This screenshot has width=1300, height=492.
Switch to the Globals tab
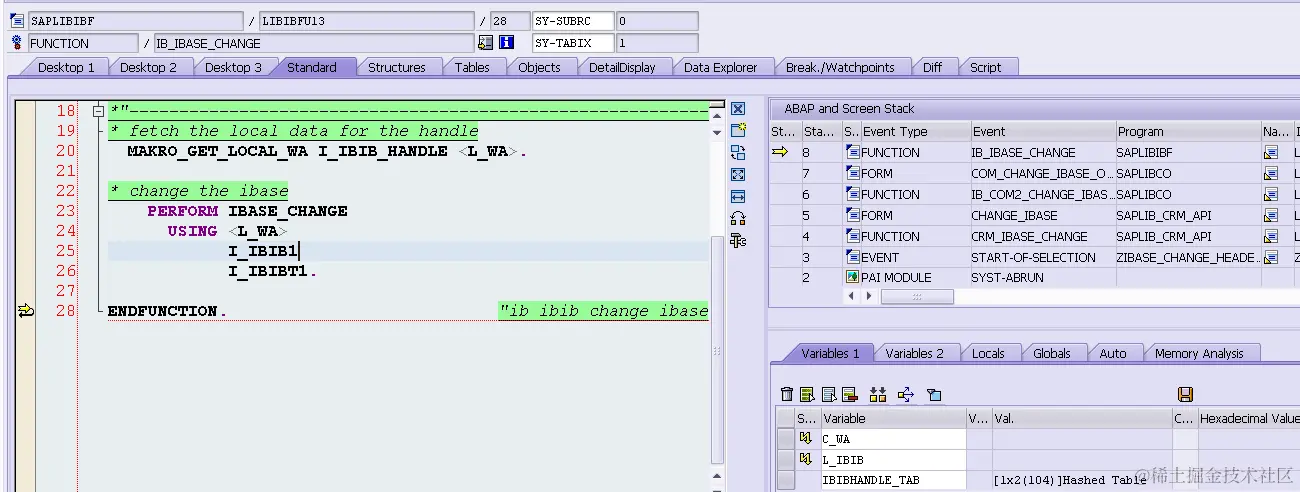click(1052, 353)
